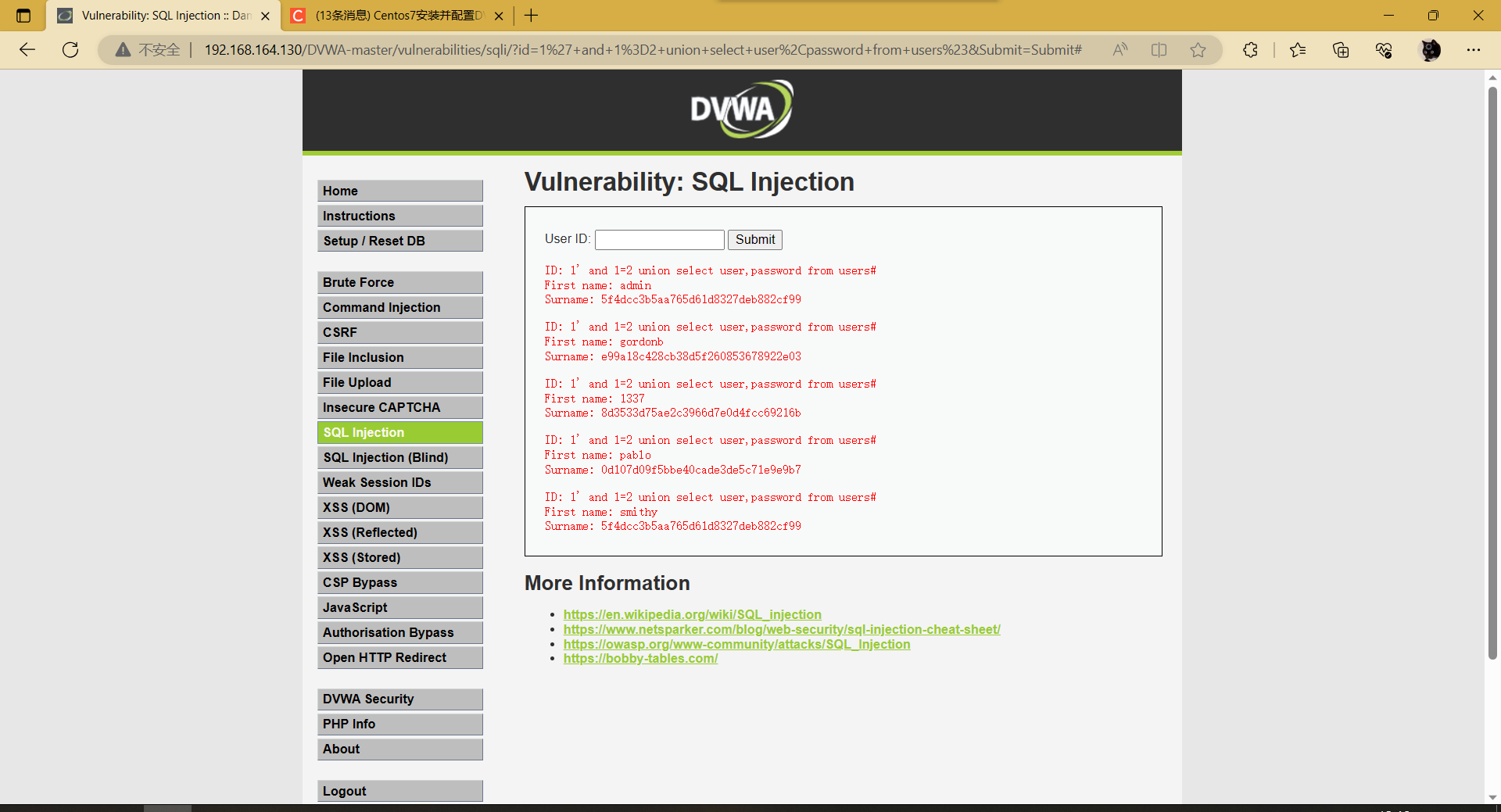
Task: Go to Insecure CAPTCHA
Action: (x=400, y=407)
